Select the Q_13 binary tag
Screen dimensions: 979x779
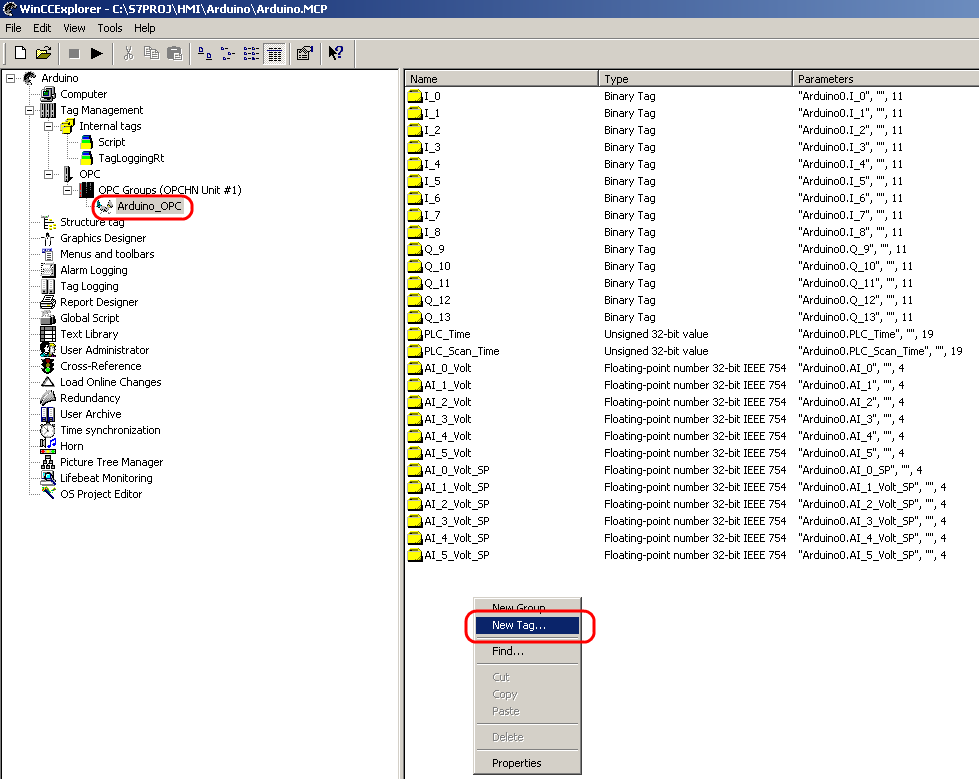[437, 317]
